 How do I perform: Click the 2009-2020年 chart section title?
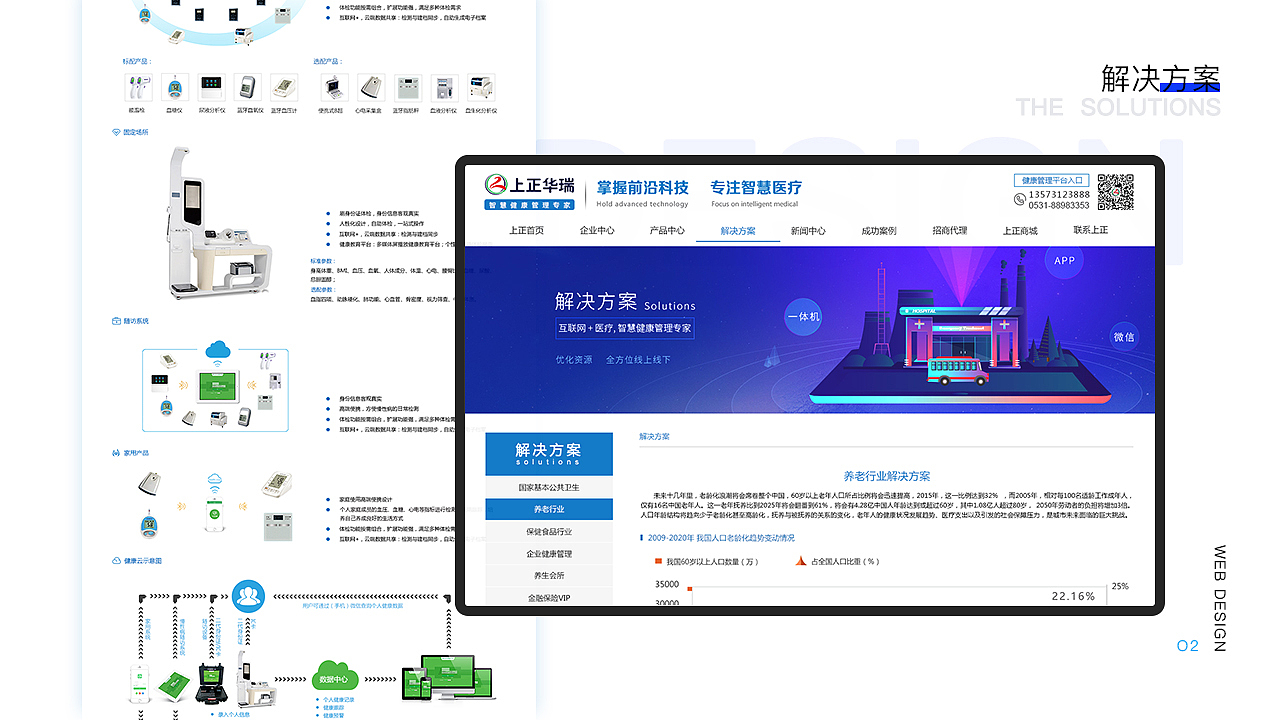pyautogui.click(x=721, y=537)
